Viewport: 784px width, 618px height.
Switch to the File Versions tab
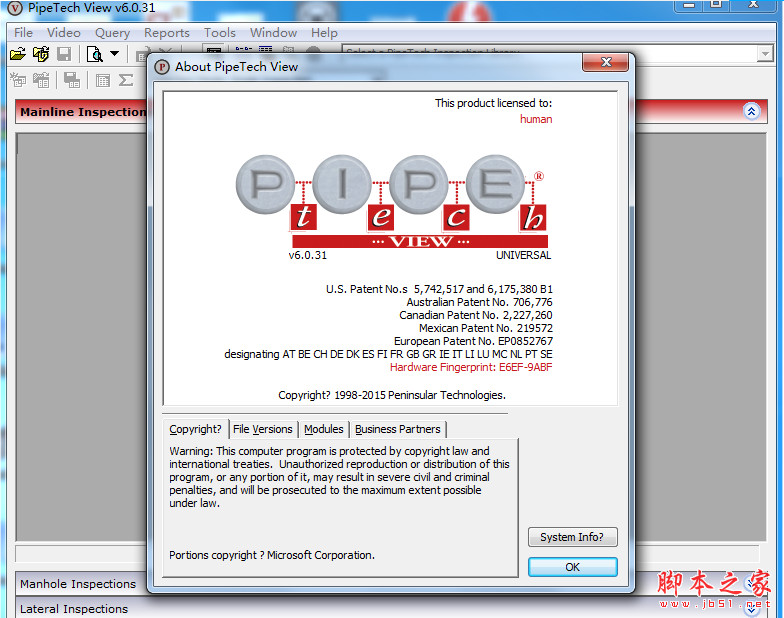pyautogui.click(x=262, y=429)
